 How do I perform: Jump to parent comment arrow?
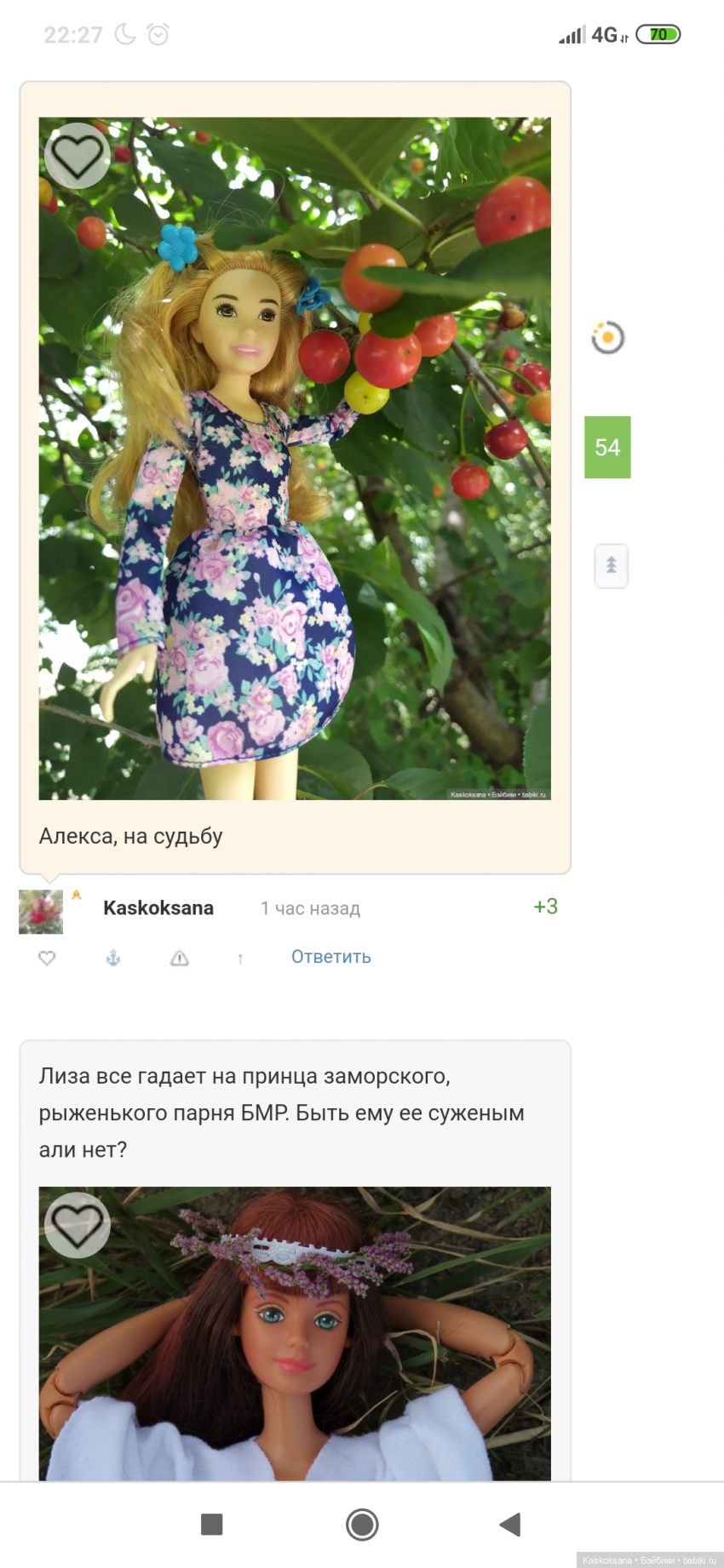coord(240,959)
